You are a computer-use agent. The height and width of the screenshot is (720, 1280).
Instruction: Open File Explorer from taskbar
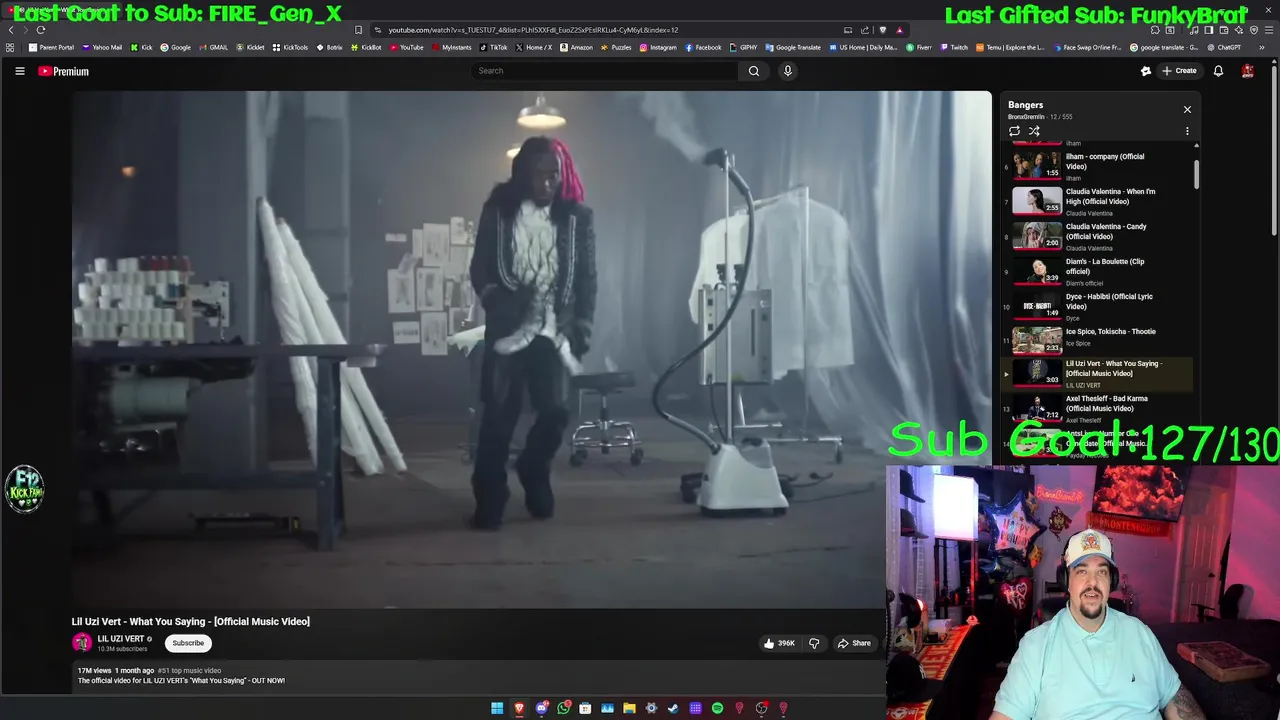pos(629,708)
